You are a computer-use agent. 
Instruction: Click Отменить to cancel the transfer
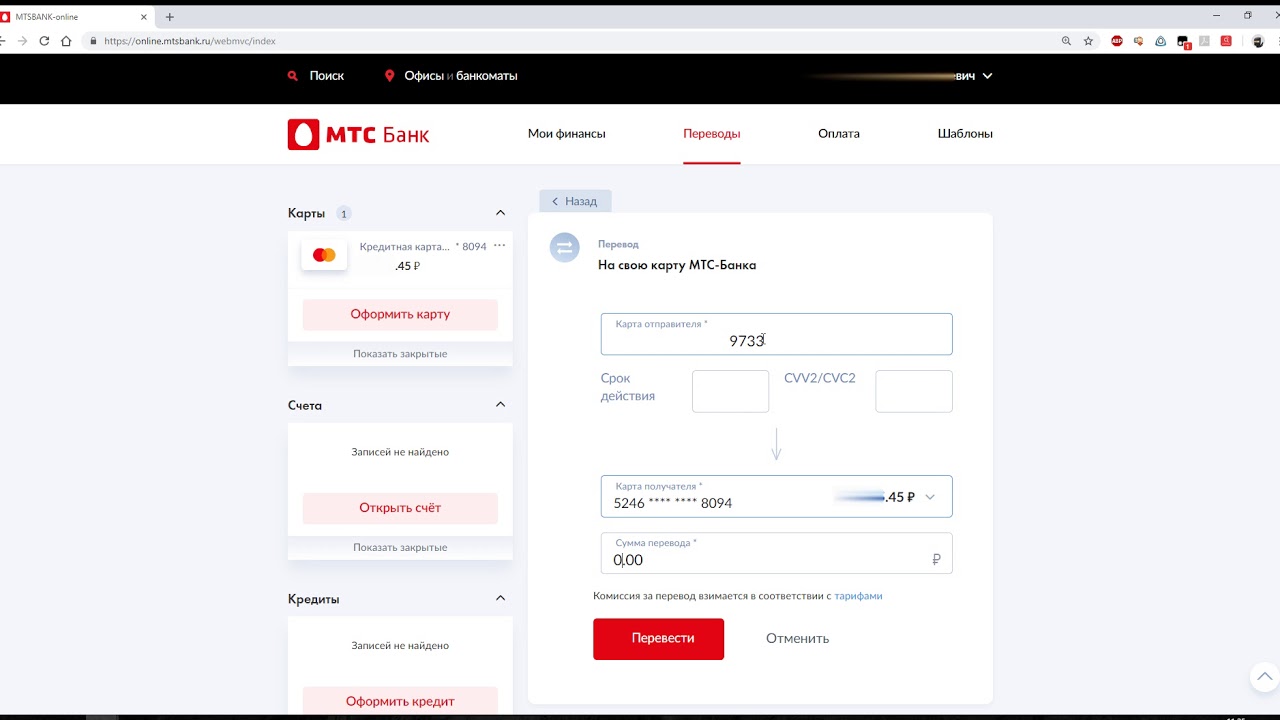(x=797, y=638)
